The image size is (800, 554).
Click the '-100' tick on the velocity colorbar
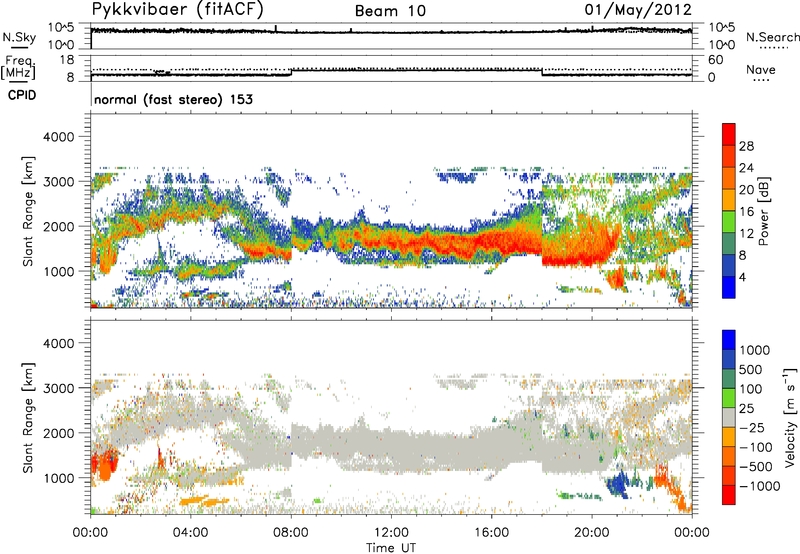755,447
